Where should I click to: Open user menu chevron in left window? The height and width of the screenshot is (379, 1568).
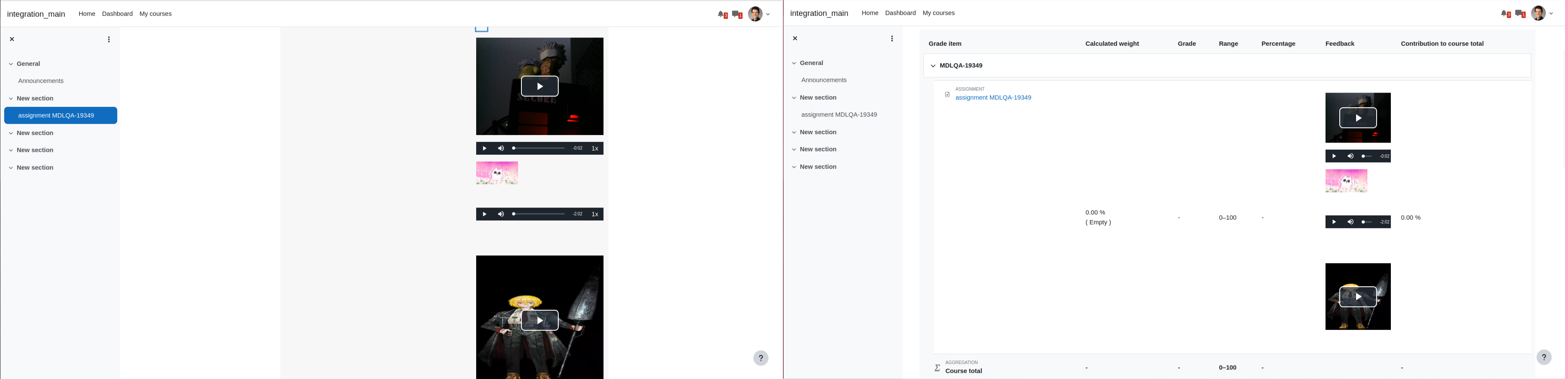point(768,14)
